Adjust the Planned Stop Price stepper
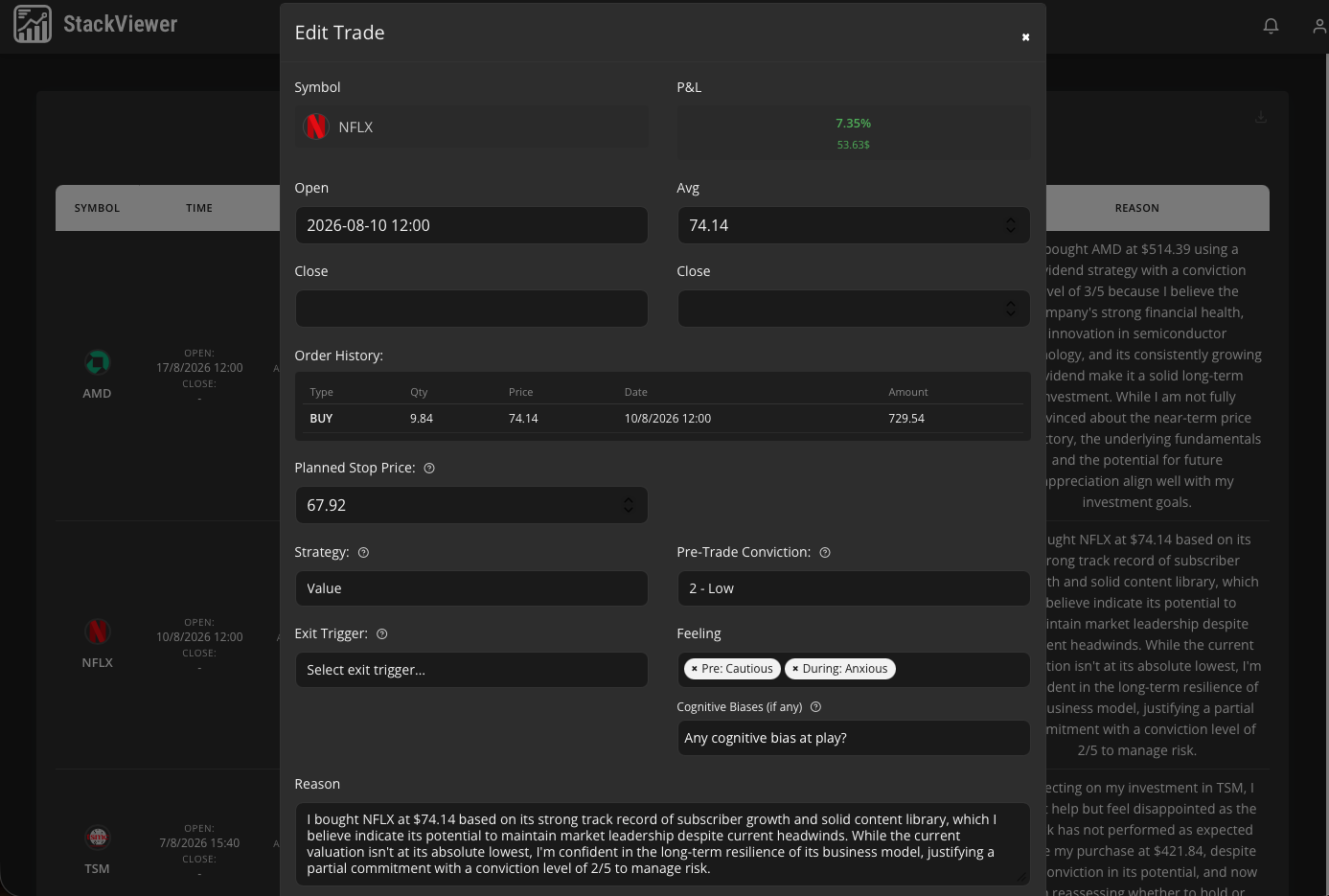Image resolution: width=1329 pixels, height=896 pixels. (629, 505)
